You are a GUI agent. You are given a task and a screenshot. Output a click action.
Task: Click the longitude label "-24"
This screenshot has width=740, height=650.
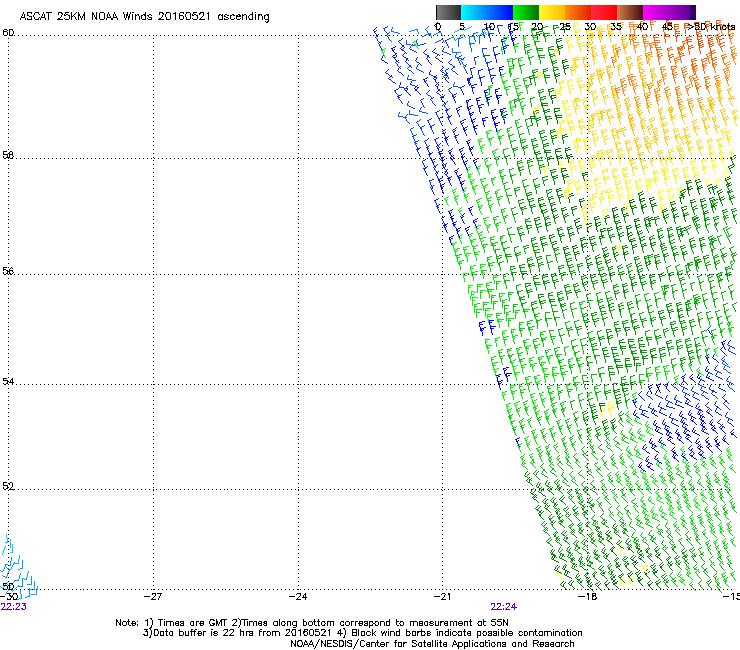tap(298, 596)
